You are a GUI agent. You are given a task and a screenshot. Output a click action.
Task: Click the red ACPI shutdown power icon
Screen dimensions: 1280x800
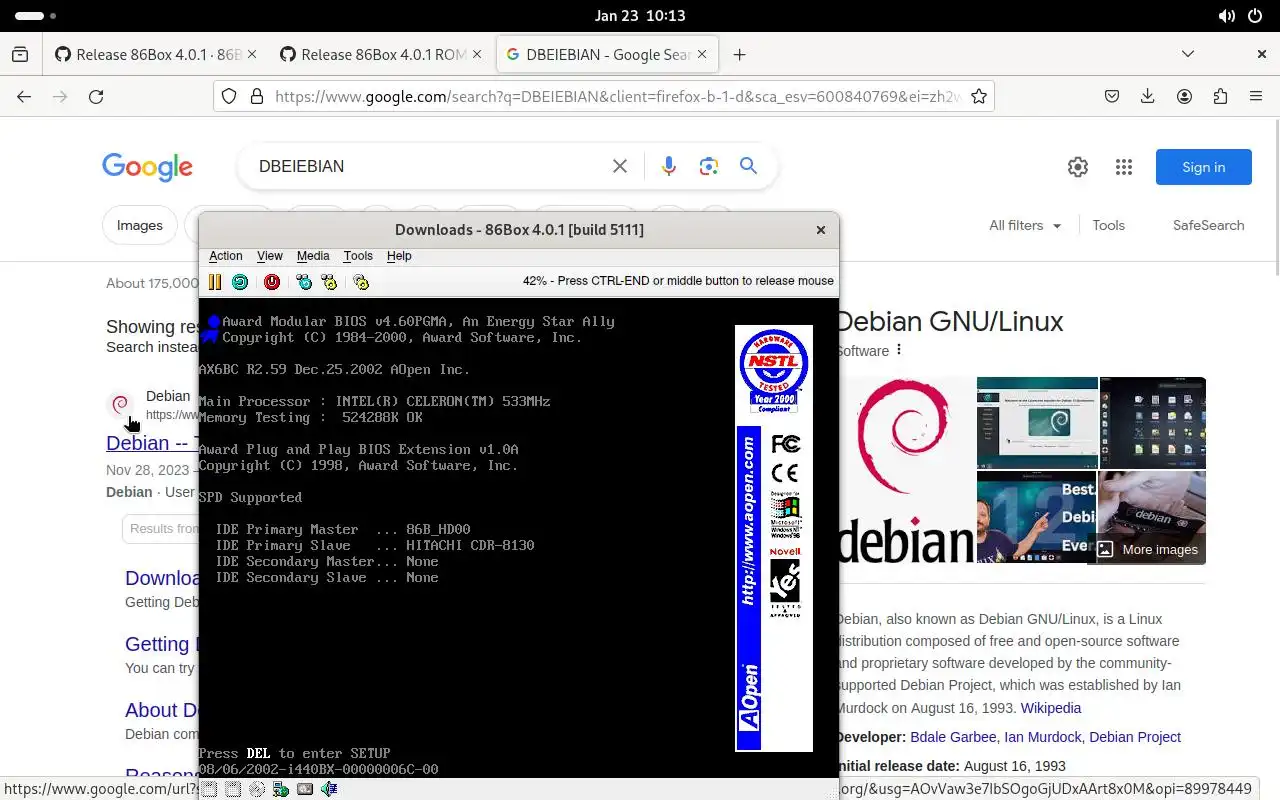(x=272, y=282)
